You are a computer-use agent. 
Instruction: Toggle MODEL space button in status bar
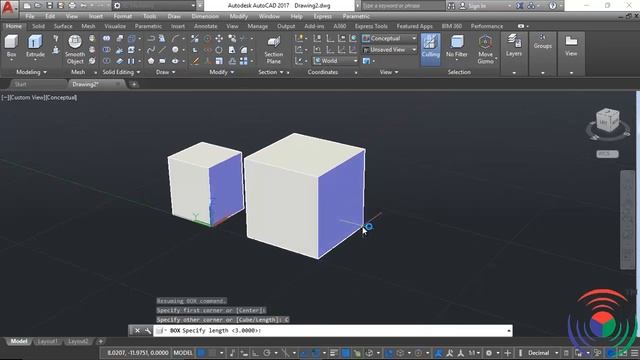tap(183, 353)
